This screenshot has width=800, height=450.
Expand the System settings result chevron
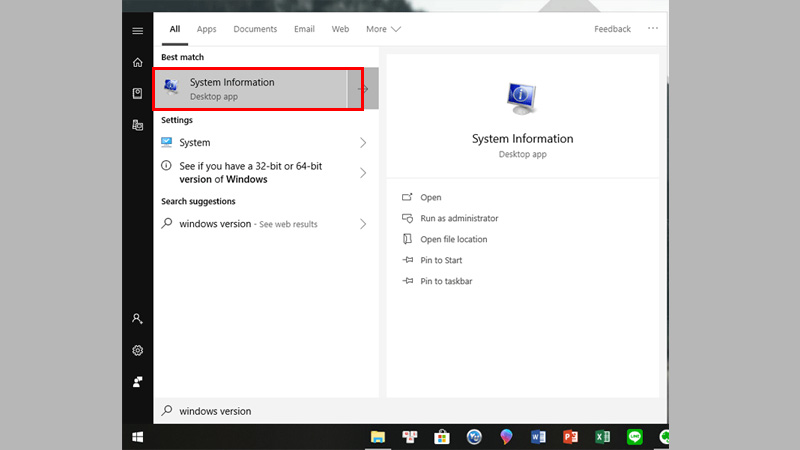point(363,142)
